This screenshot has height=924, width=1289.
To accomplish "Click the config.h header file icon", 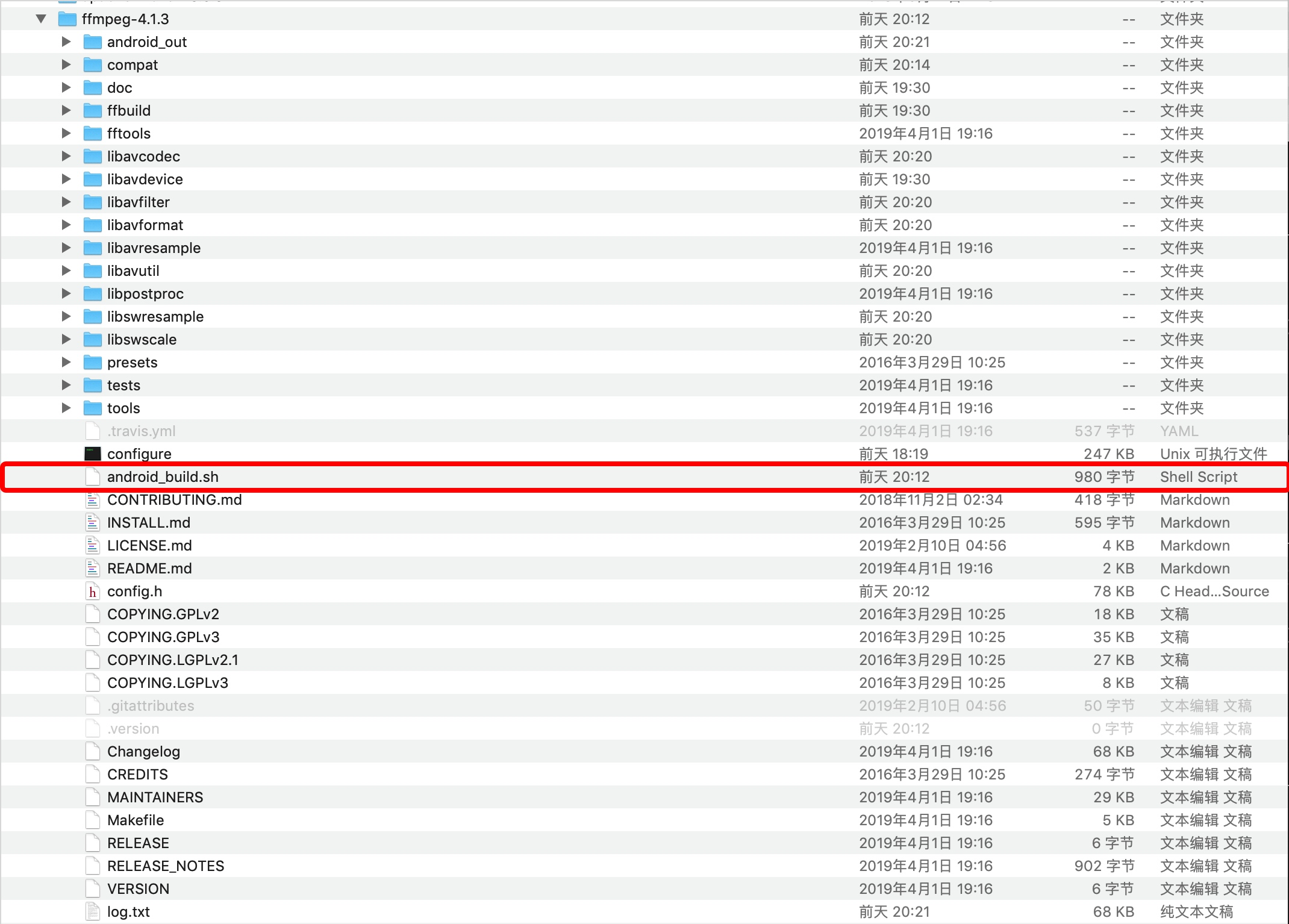I will 93,591.
